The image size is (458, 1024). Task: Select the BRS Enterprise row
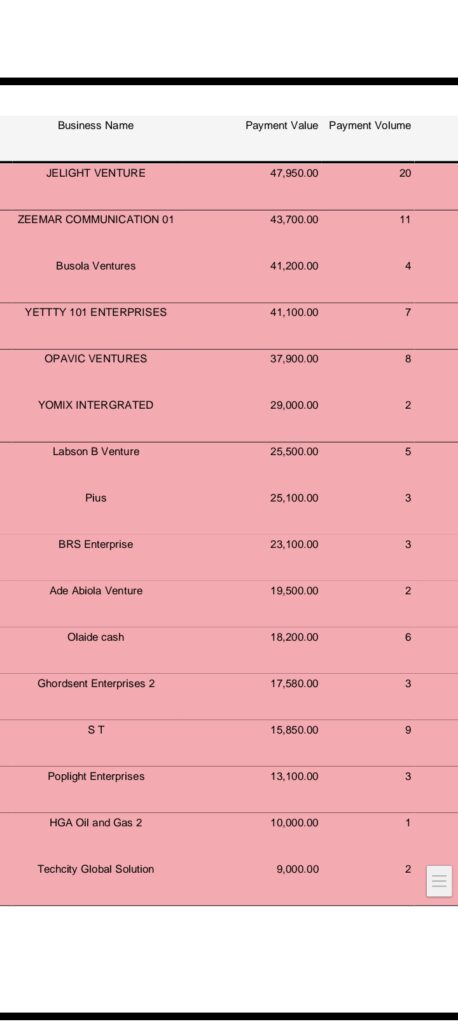(x=229, y=558)
